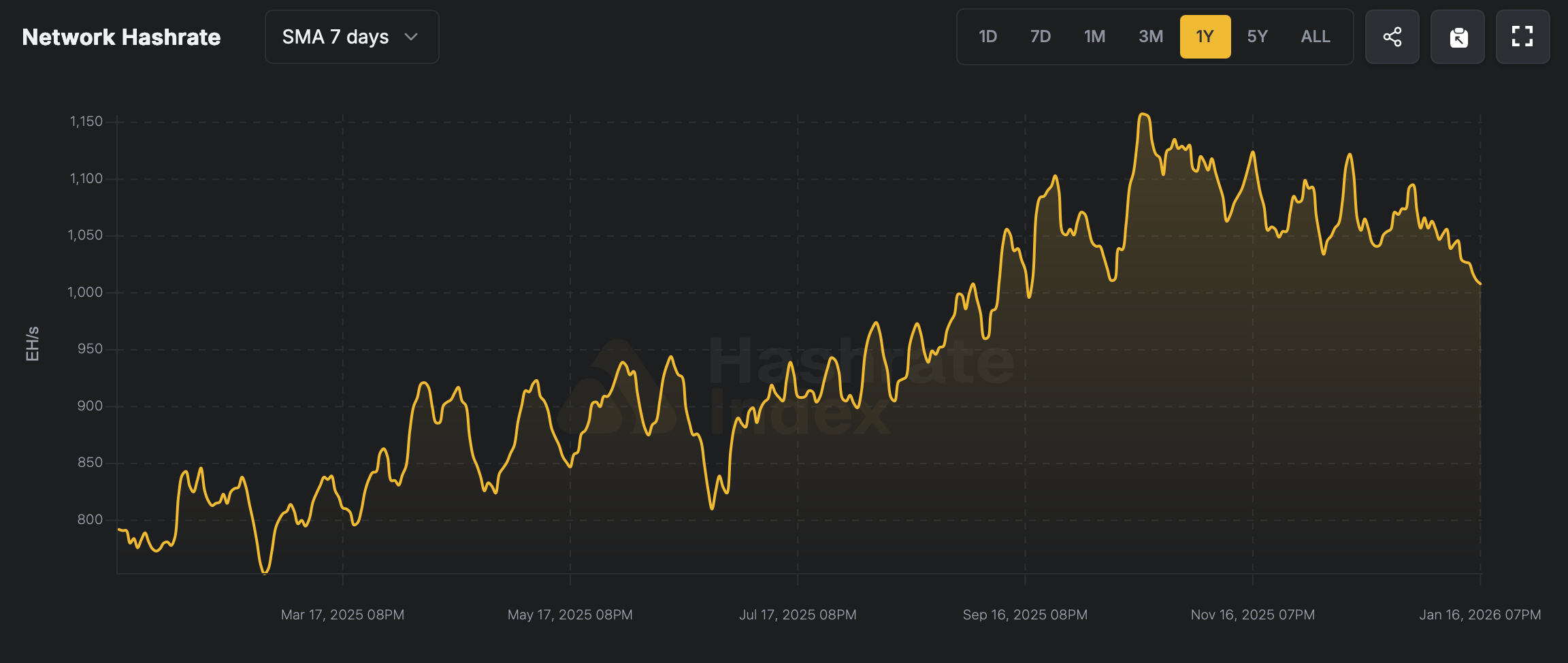Select the 1D time range
This screenshot has height=663, width=1568.
pyautogui.click(x=987, y=37)
